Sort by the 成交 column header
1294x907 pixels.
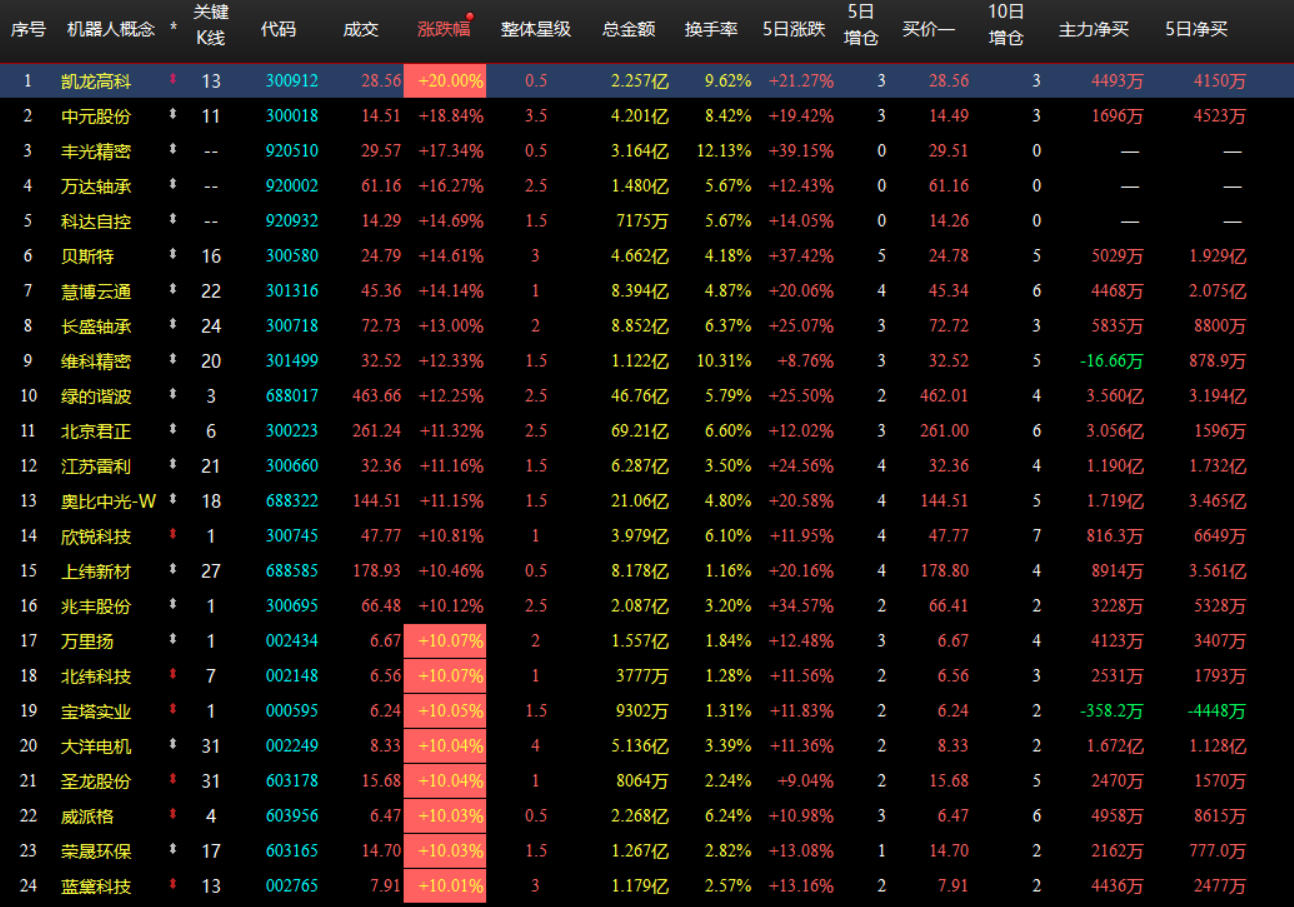[361, 29]
